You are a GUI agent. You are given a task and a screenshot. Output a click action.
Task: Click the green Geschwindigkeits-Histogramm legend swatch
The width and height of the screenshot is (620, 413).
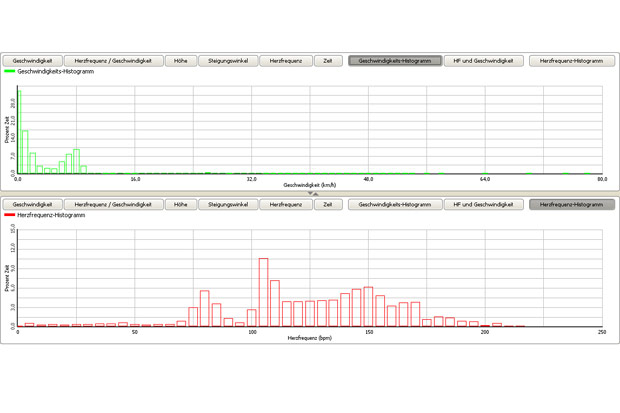[x=10, y=72]
